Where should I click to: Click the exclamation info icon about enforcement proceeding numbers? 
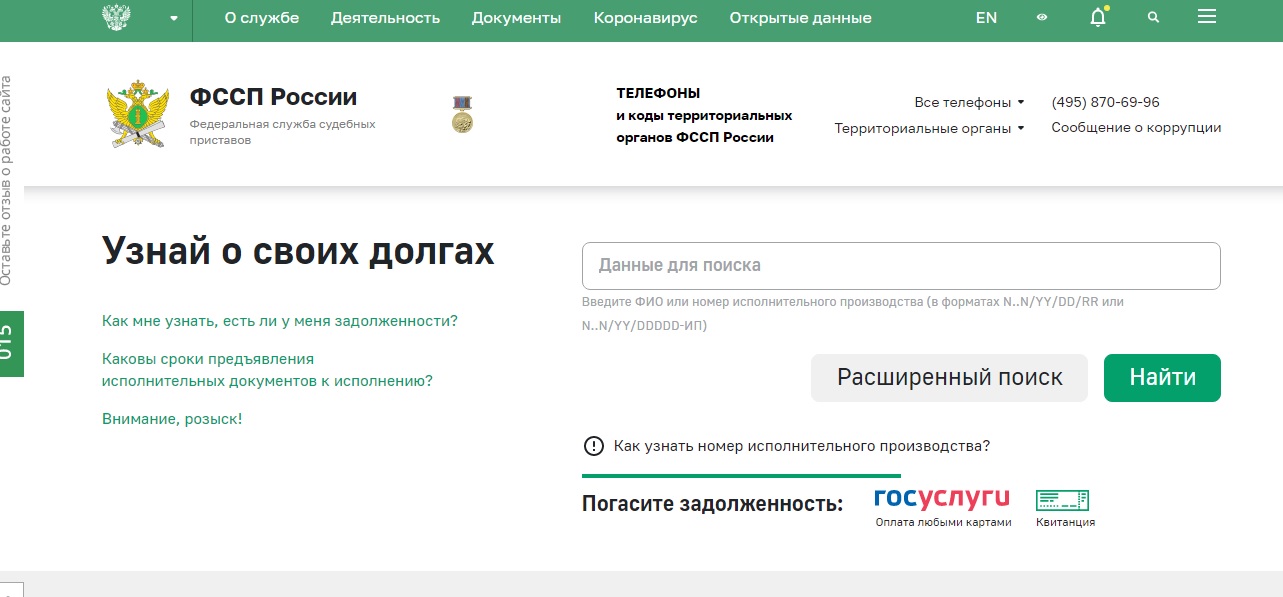point(593,446)
